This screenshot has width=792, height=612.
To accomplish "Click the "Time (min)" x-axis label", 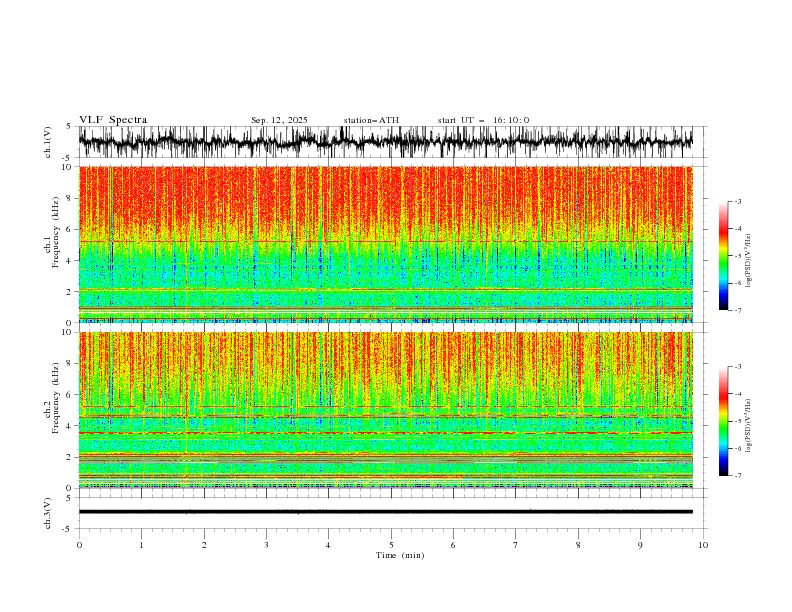I will click(400, 555).
